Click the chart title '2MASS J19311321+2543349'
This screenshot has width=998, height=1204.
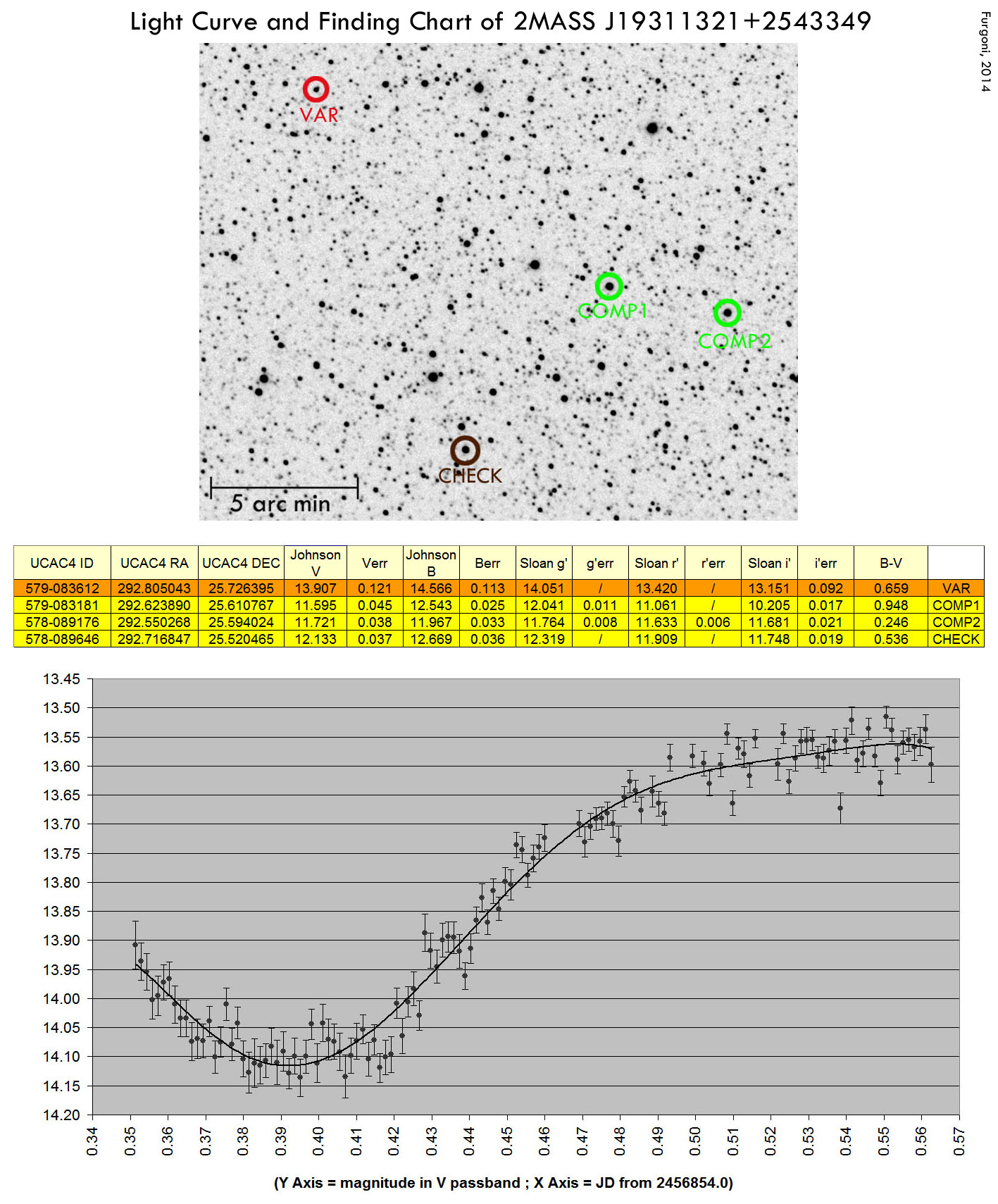point(692,22)
